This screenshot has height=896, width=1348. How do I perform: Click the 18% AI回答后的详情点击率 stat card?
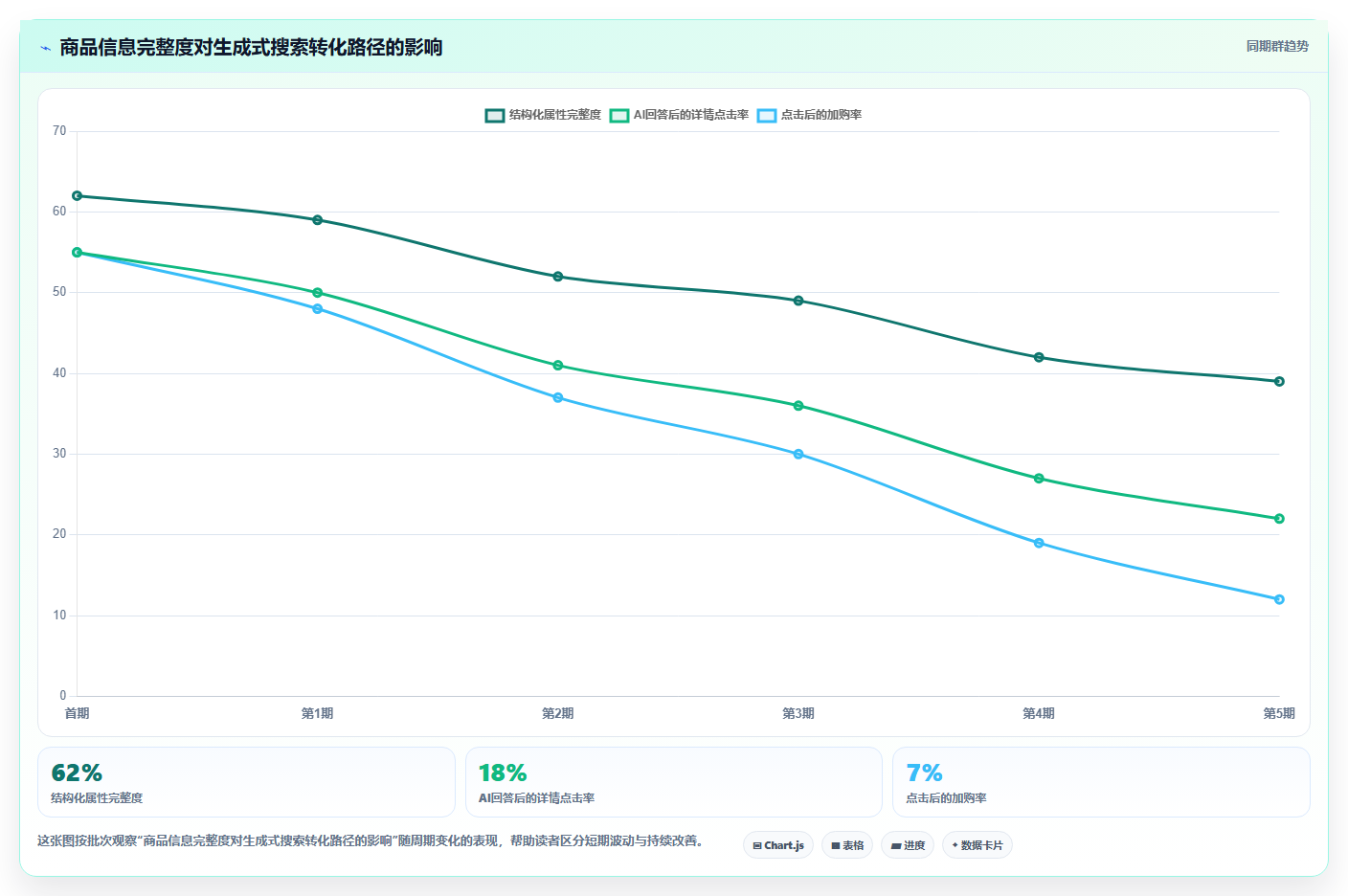(x=674, y=782)
